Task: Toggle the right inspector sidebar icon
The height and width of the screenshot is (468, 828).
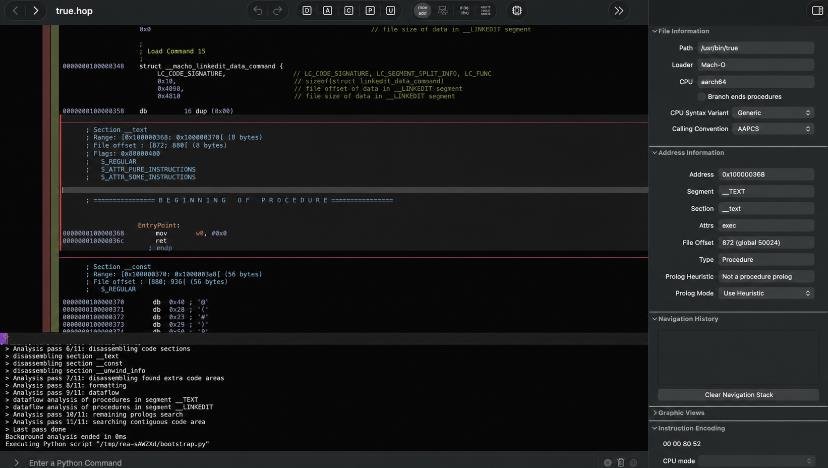Action: [817, 11]
